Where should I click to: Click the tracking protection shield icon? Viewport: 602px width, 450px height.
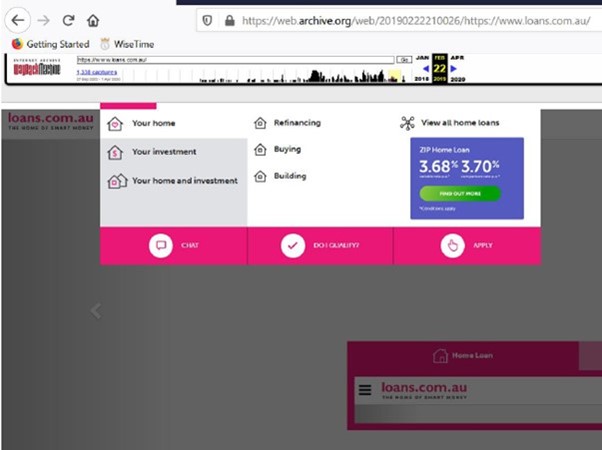pos(207,20)
